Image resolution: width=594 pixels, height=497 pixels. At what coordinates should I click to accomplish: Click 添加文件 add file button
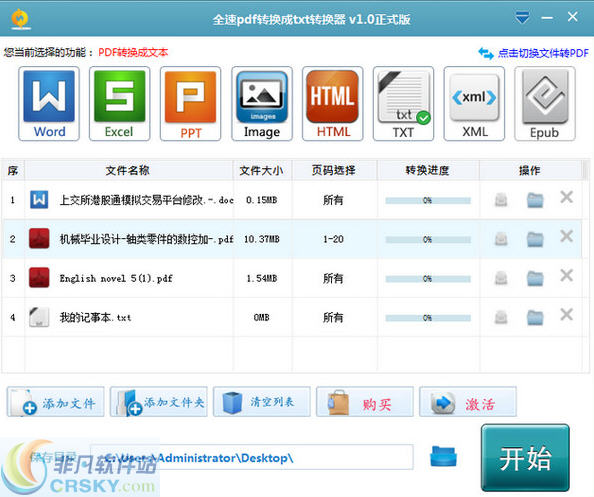(x=56, y=402)
